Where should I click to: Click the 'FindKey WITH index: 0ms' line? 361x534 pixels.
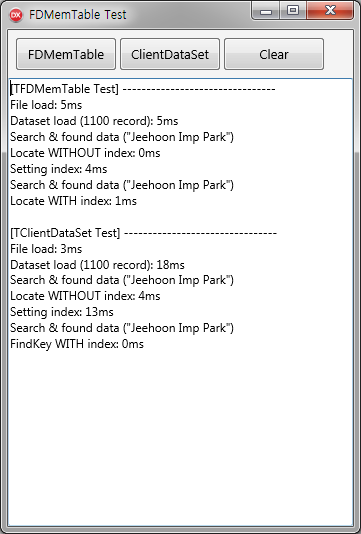point(77,344)
